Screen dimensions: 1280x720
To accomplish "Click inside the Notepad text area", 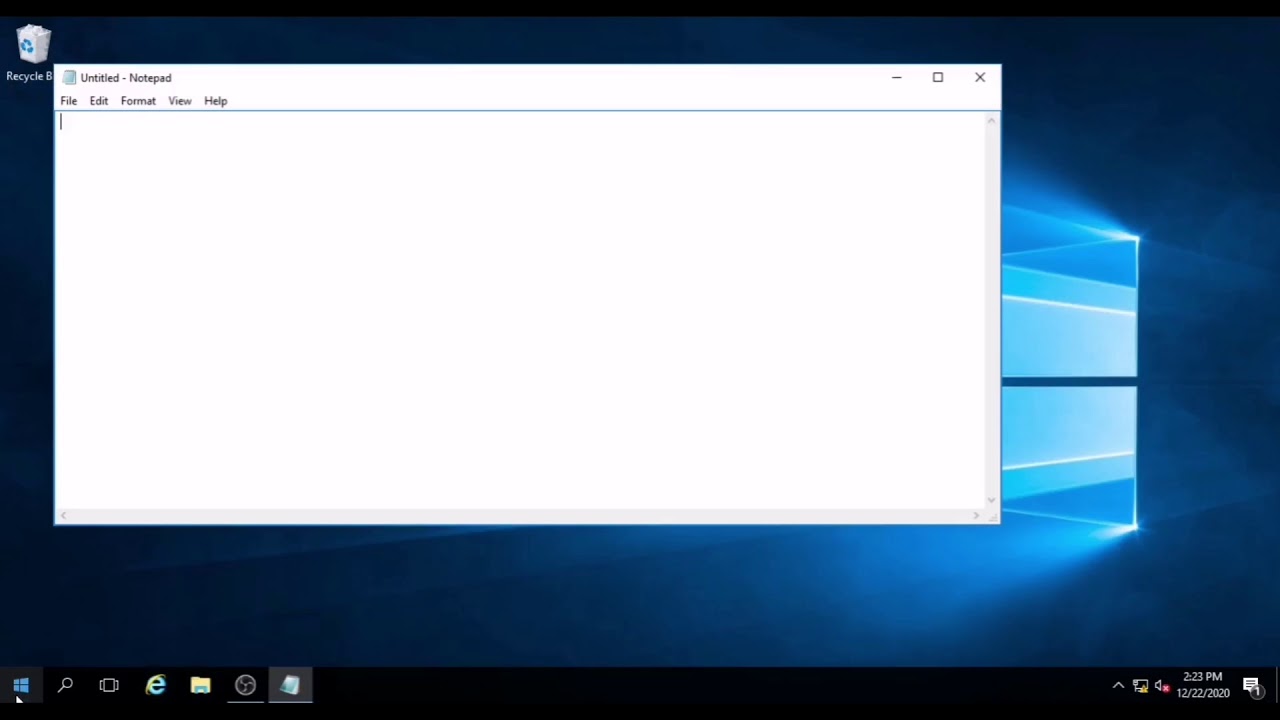I will tap(520, 310).
